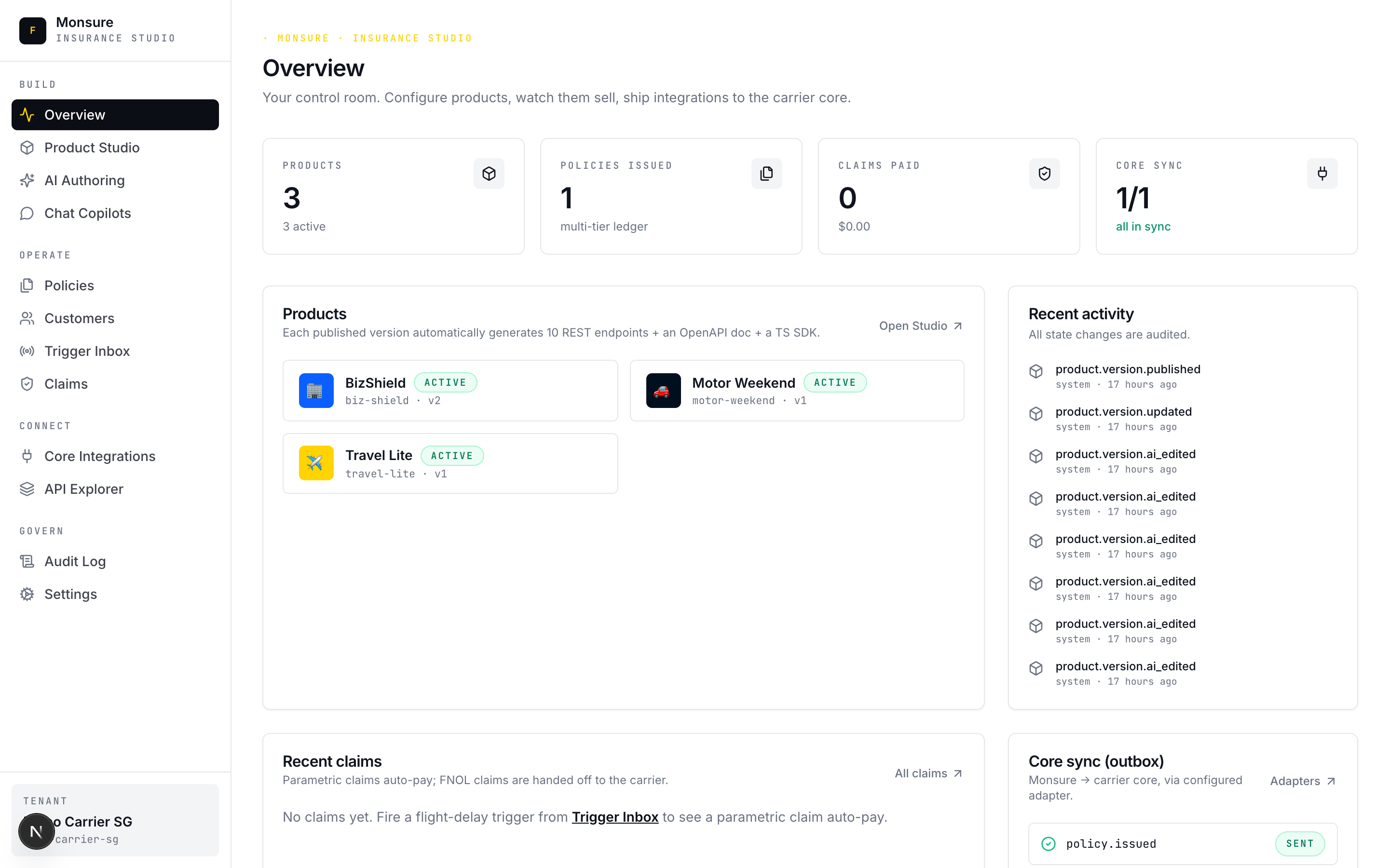Click the Trigger Inbox link in claims text

[615, 817]
